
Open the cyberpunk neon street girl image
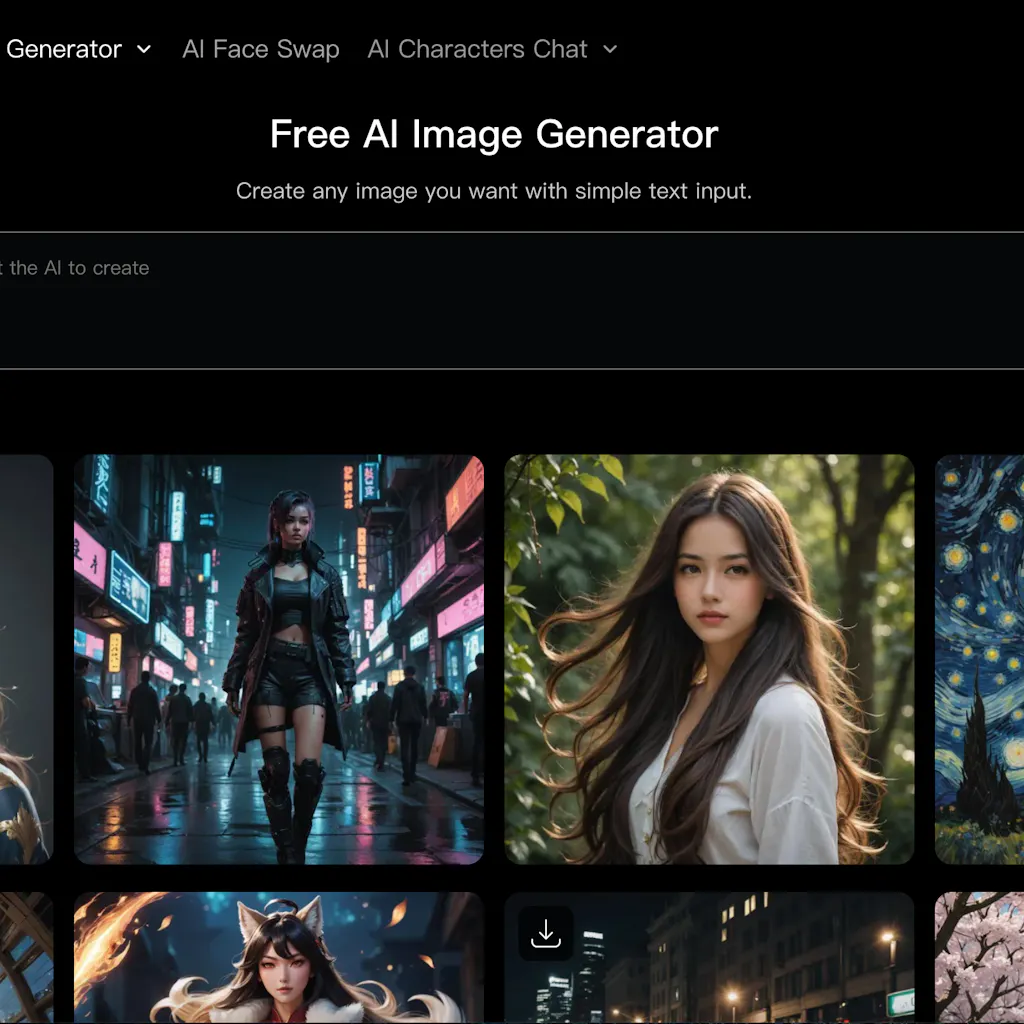click(x=279, y=659)
